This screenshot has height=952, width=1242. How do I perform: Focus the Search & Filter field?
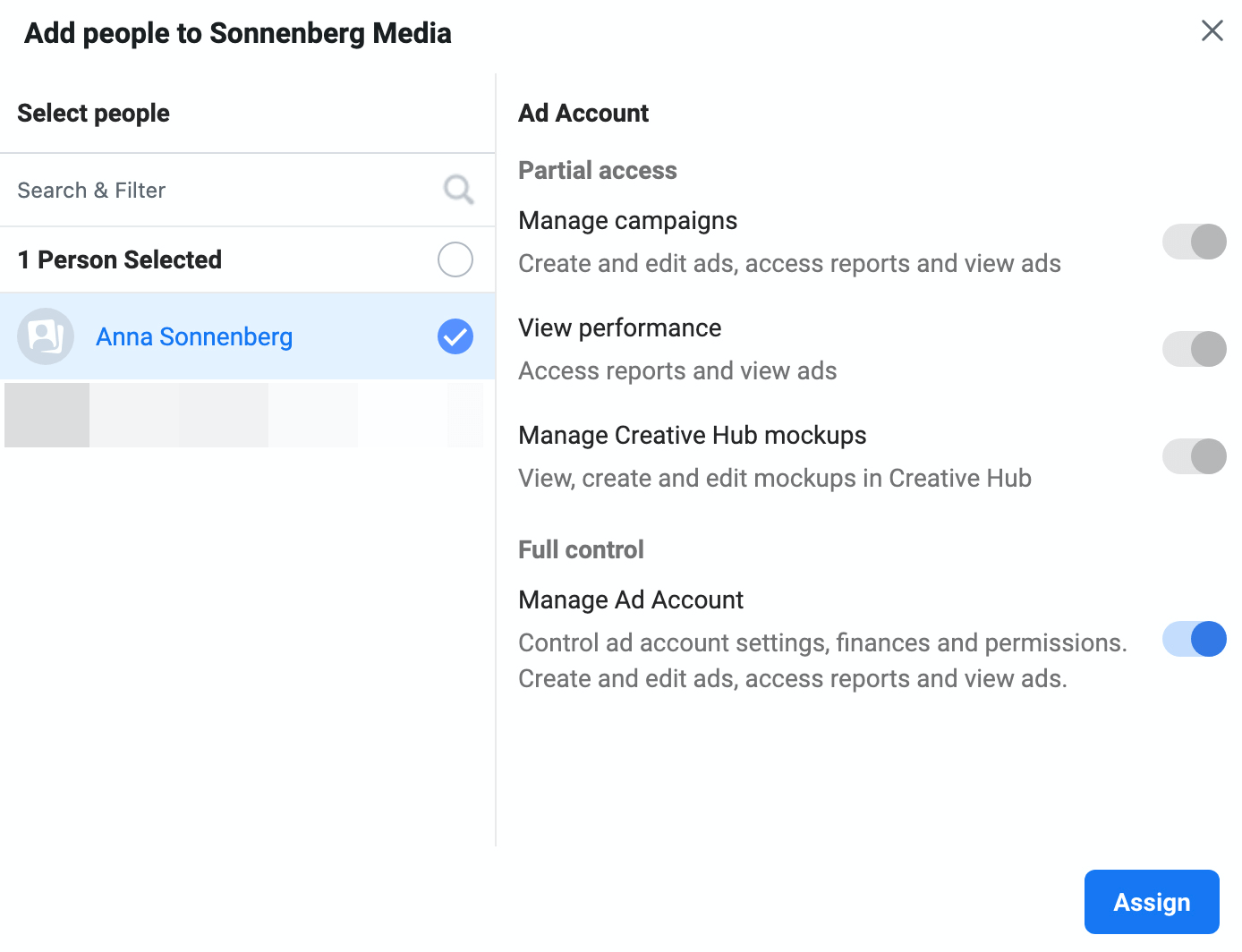click(224, 190)
